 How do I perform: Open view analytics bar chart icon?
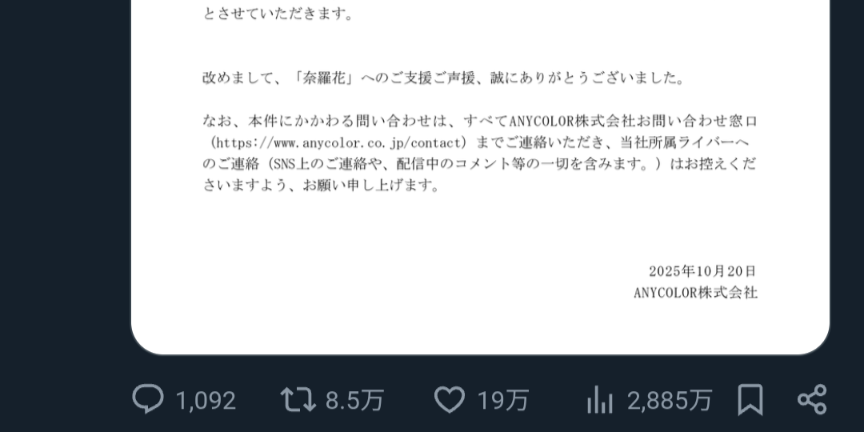point(600,399)
